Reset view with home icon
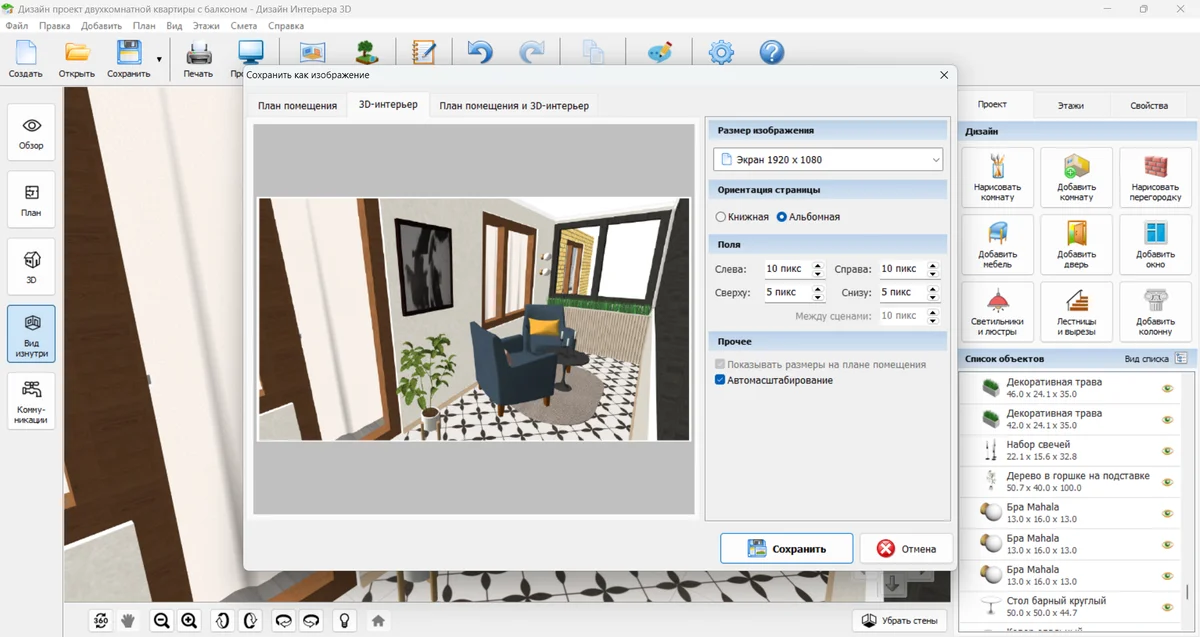The image size is (1200, 637). 378,621
